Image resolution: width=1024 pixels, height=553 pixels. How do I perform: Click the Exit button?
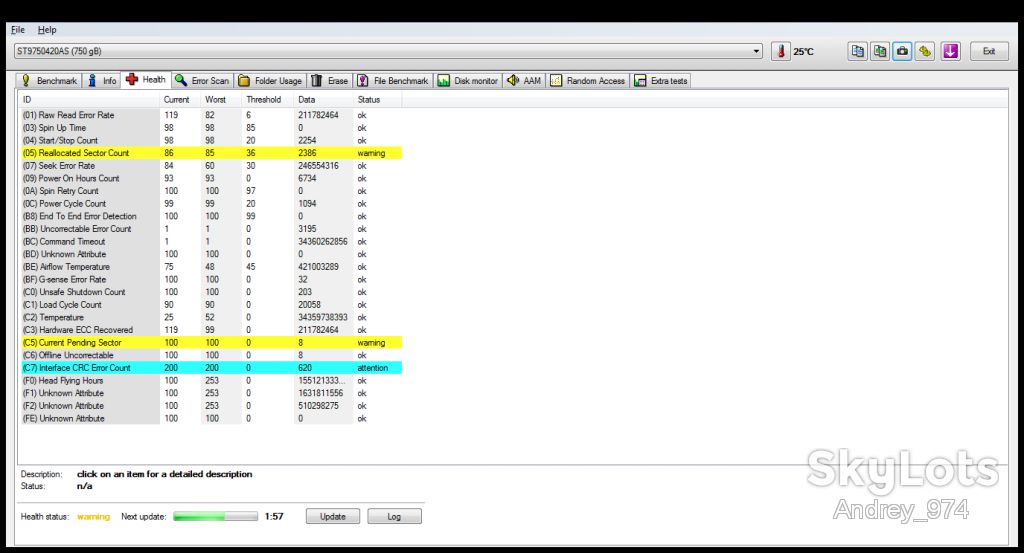(x=989, y=51)
